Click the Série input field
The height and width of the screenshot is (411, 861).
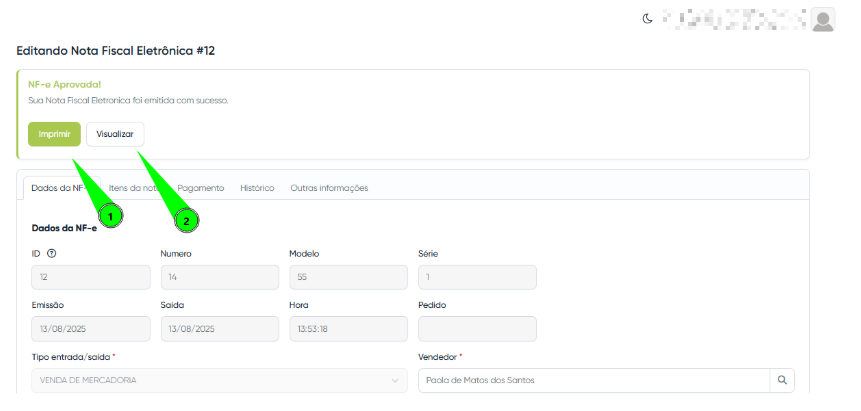tap(477, 277)
